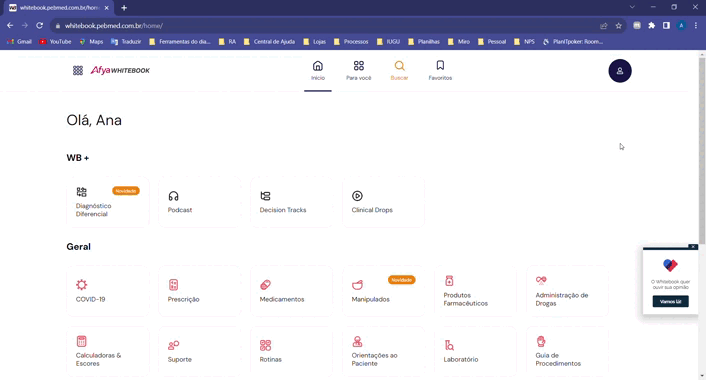Open the Clinical Drops card

click(384, 202)
